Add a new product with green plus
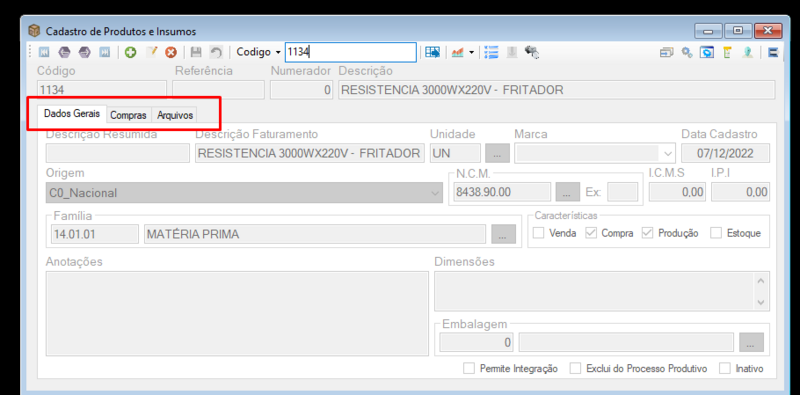The width and height of the screenshot is (800, 395). click(131, 52)
